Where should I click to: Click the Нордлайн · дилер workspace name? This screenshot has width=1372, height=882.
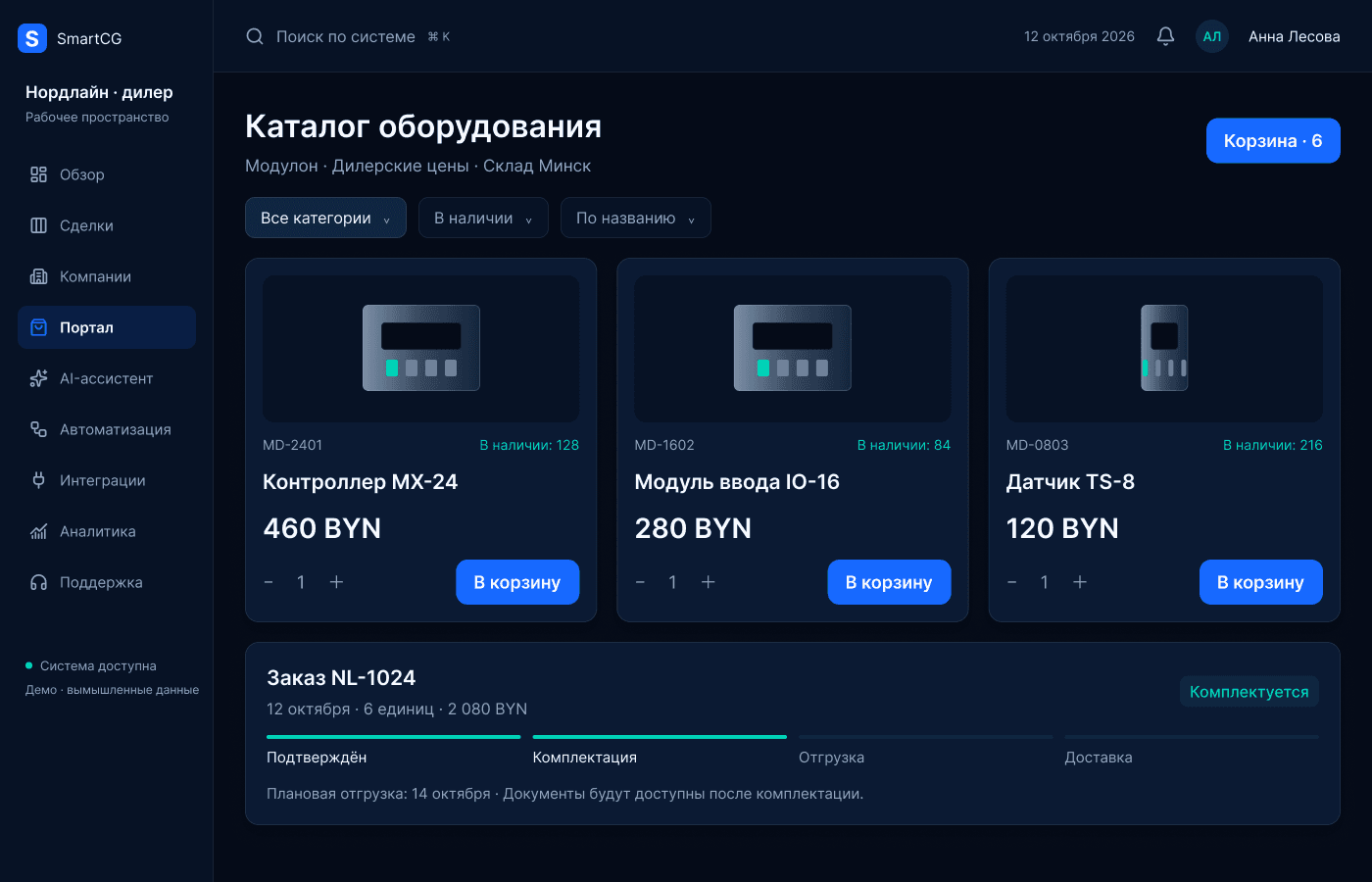click(99, 92)
